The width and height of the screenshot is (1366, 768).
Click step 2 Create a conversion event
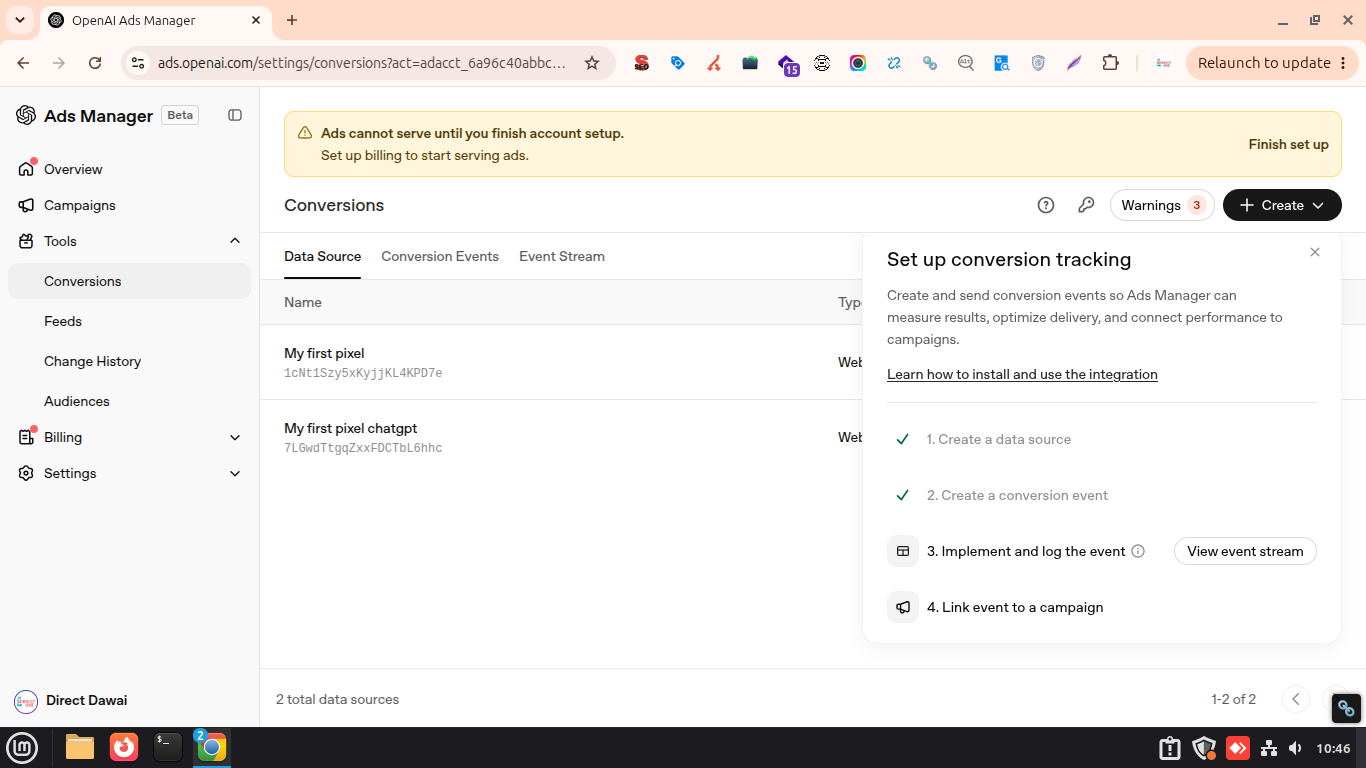pos(1017,495)
